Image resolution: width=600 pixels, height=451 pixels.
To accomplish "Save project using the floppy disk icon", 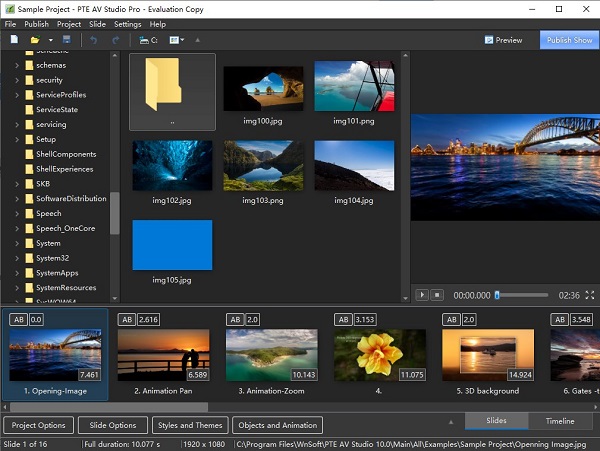I will point(67,40).
